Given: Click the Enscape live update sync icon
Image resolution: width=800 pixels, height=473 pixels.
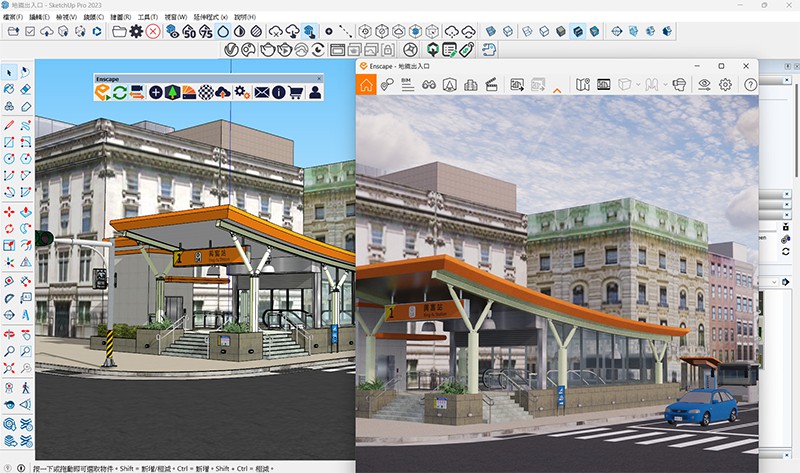Looking at the screenshot, I should coord(119,93).
